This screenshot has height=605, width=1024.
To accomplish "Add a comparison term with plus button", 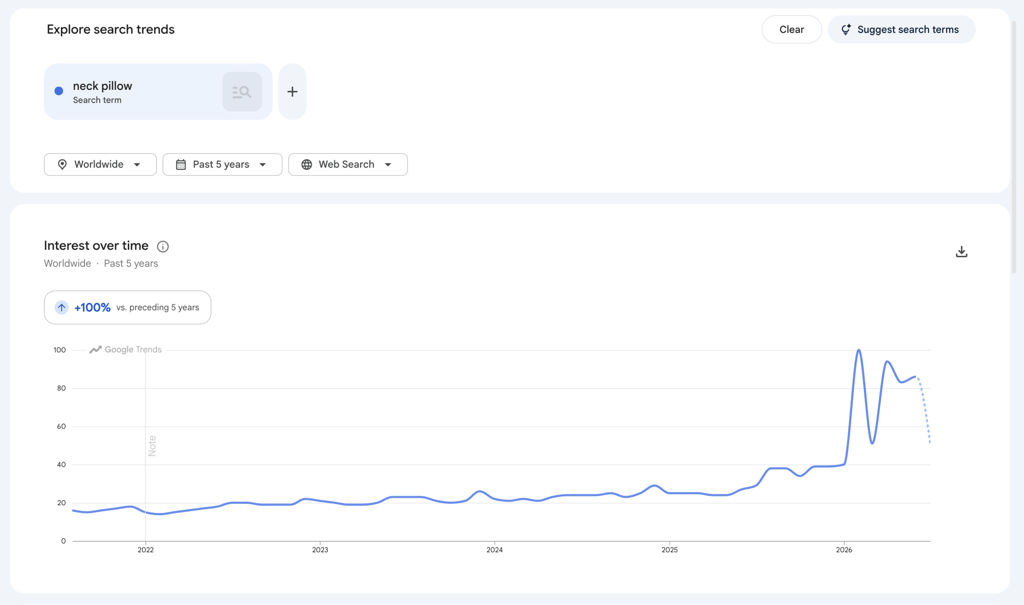I will coord(293,91).
